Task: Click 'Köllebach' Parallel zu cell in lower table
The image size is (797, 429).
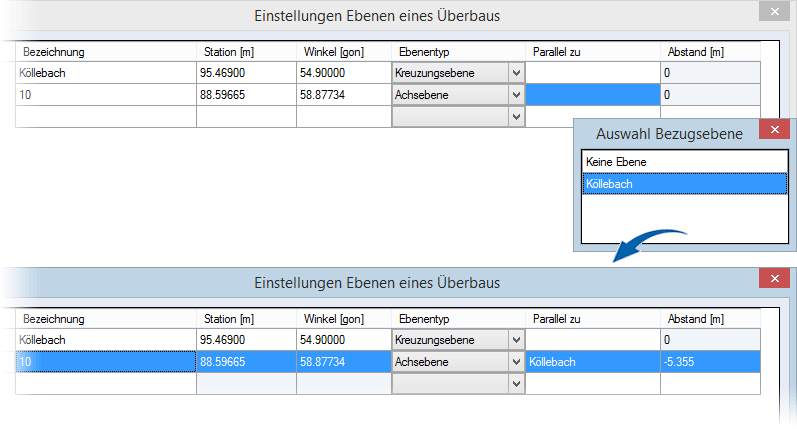Action: point(593,361)
